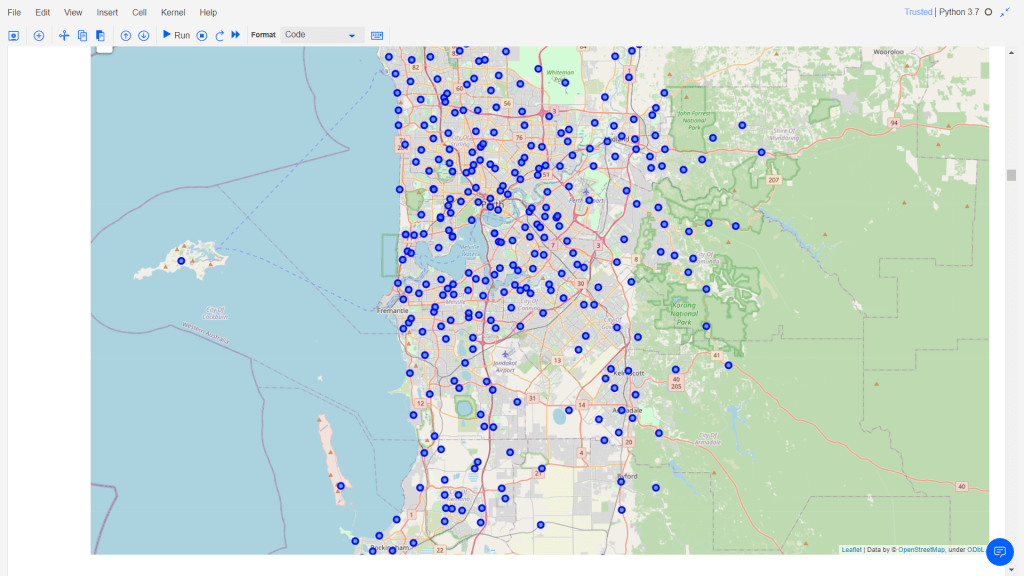Open the chat bubble widget
The width and height of the screenshot is (1024, 576).
coord(1000,552)
